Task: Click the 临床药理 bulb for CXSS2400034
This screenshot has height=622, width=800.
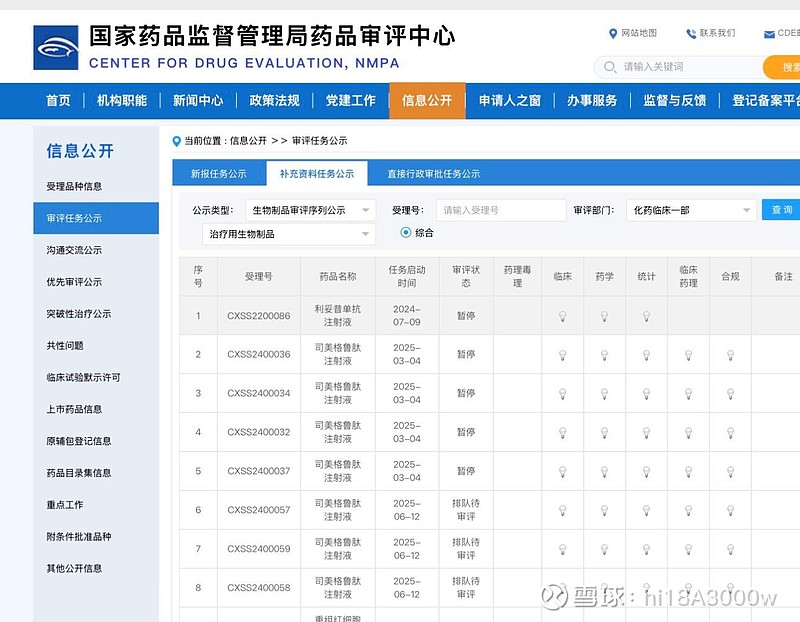Action: [689, 394]
